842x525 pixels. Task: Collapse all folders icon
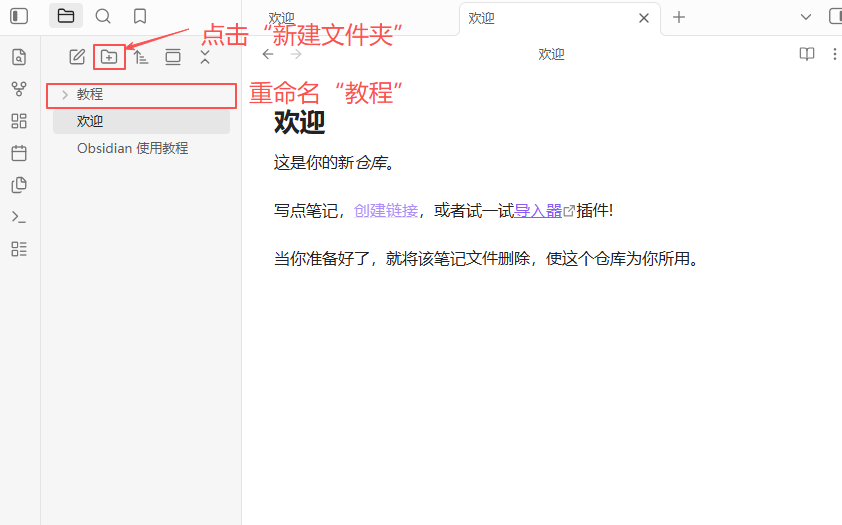point(205,56)
